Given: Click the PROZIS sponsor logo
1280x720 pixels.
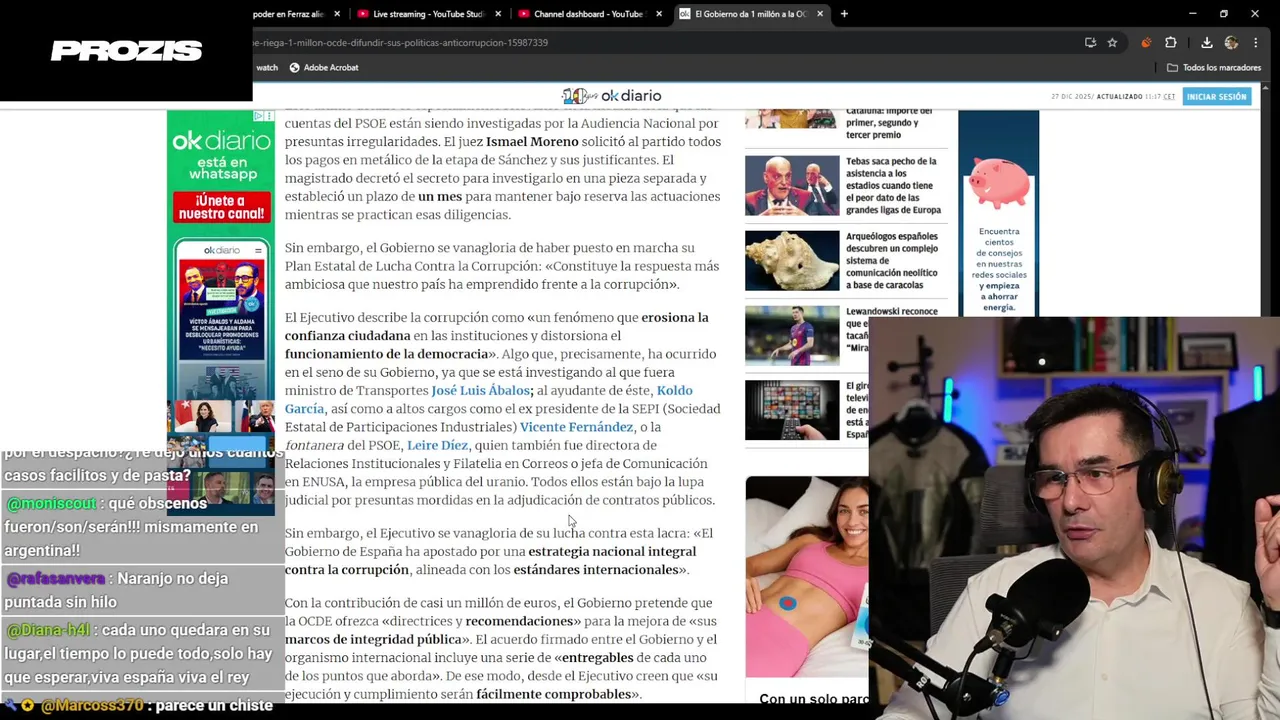Looking at the screenshot, I should [x=127, y=51].
